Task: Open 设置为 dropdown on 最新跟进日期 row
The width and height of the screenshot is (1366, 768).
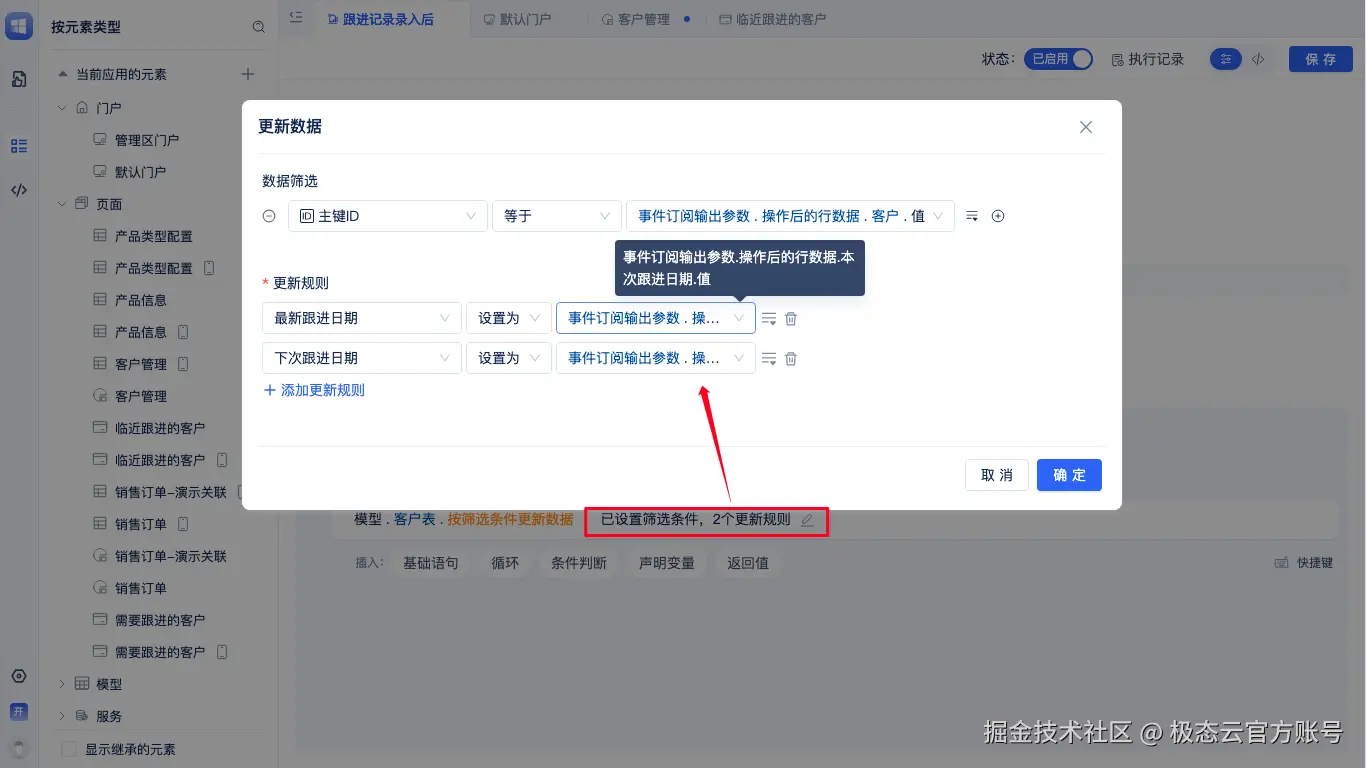Action: 509,318
